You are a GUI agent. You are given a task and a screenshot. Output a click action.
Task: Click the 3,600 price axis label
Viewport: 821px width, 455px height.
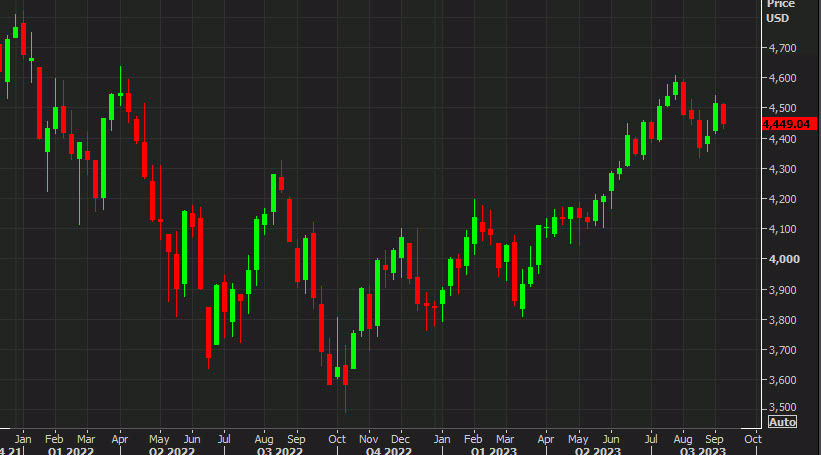coord(782,380)
